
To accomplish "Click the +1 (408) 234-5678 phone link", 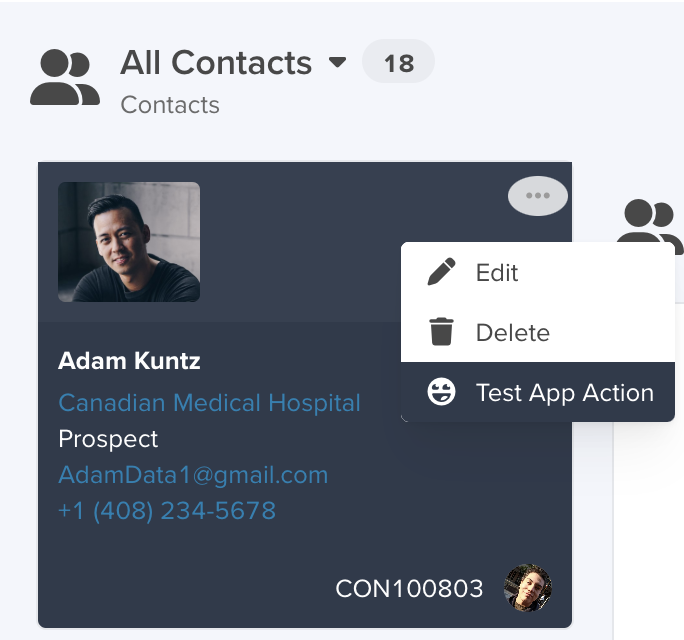I will (167, 510).
